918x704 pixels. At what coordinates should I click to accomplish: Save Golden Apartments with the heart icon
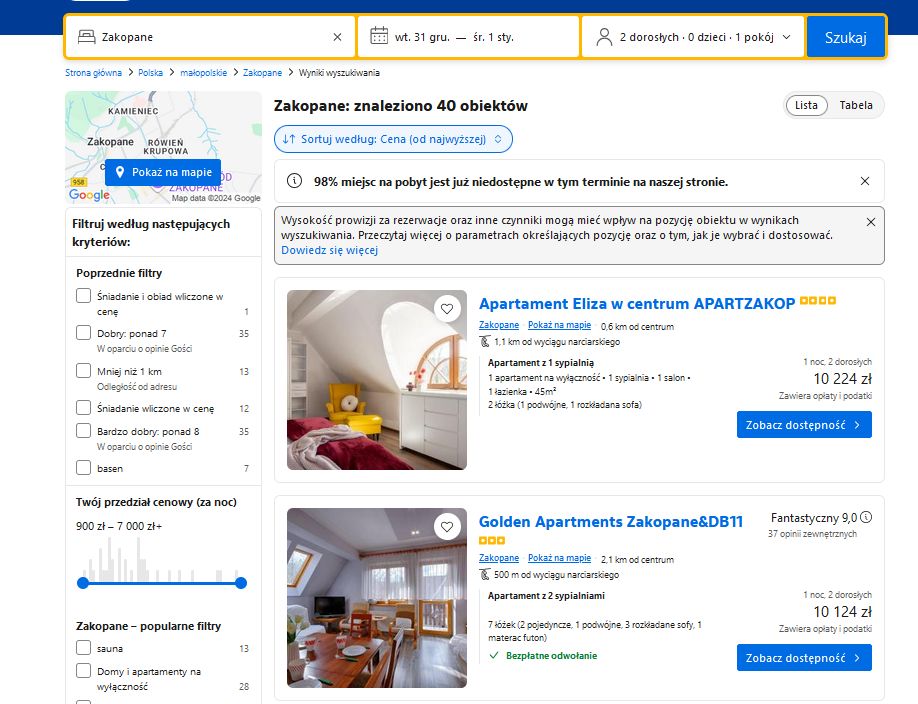click(x=447, y=527)
